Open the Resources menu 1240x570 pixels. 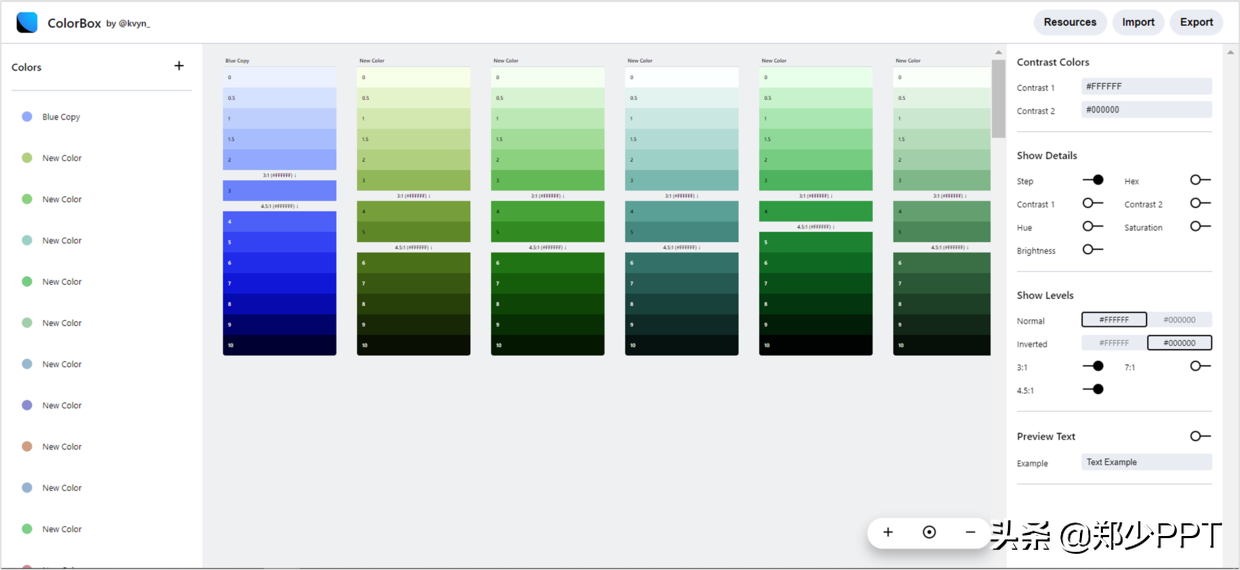pyautogui.click(x=1070, y=22)
